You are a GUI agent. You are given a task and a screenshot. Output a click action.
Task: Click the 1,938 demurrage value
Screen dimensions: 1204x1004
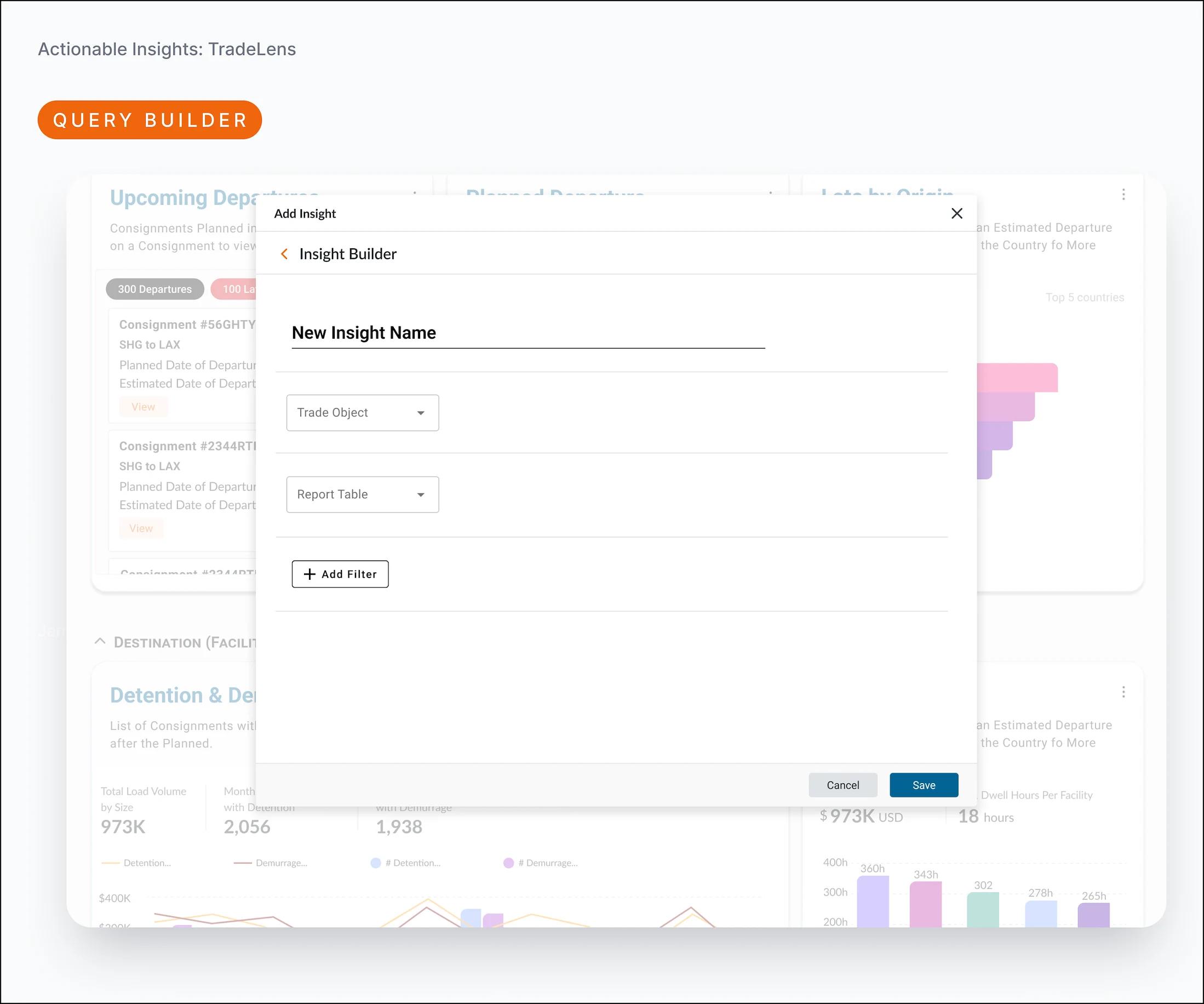[x=399, y=827]
